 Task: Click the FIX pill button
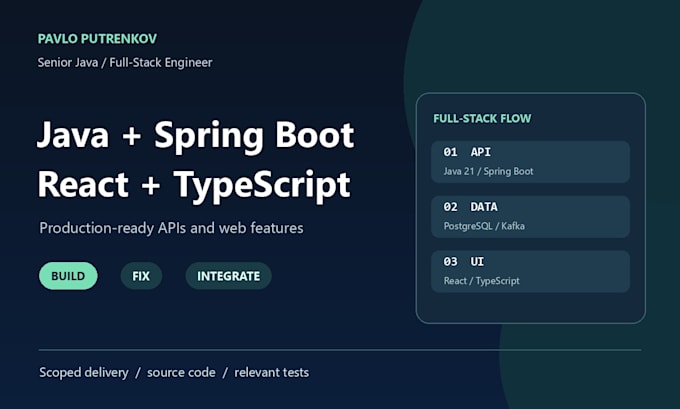tap(141, 276)
